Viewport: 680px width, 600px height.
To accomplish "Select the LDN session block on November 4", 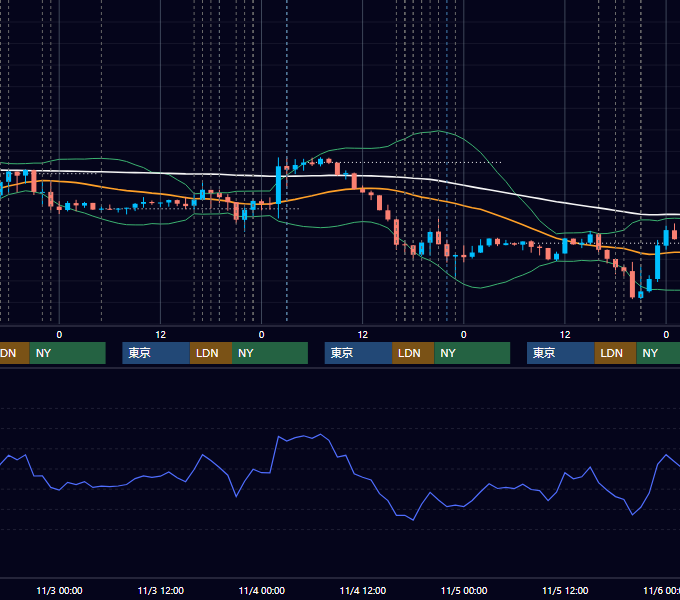I will [413, 353].
